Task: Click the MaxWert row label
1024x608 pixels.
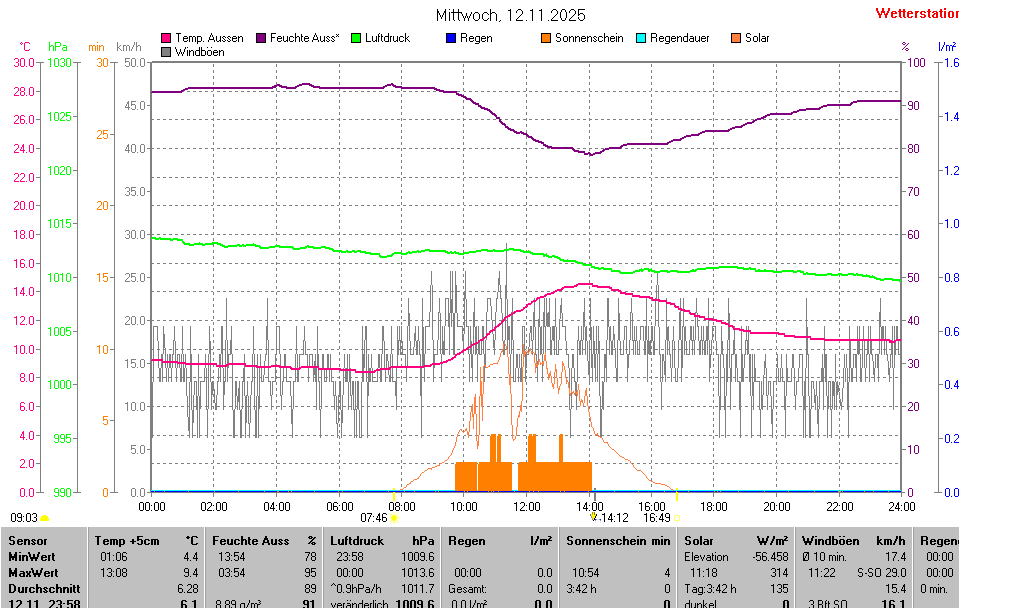Action: (32, 572)
